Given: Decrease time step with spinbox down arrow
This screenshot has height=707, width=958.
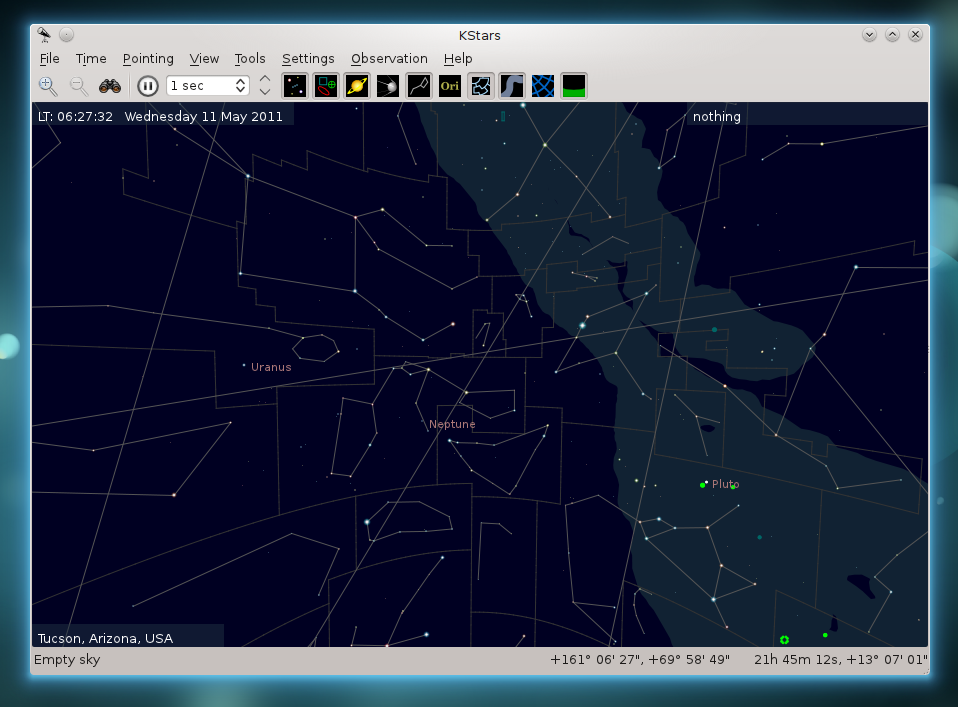Looking at the screenshot, I should 241,90.
